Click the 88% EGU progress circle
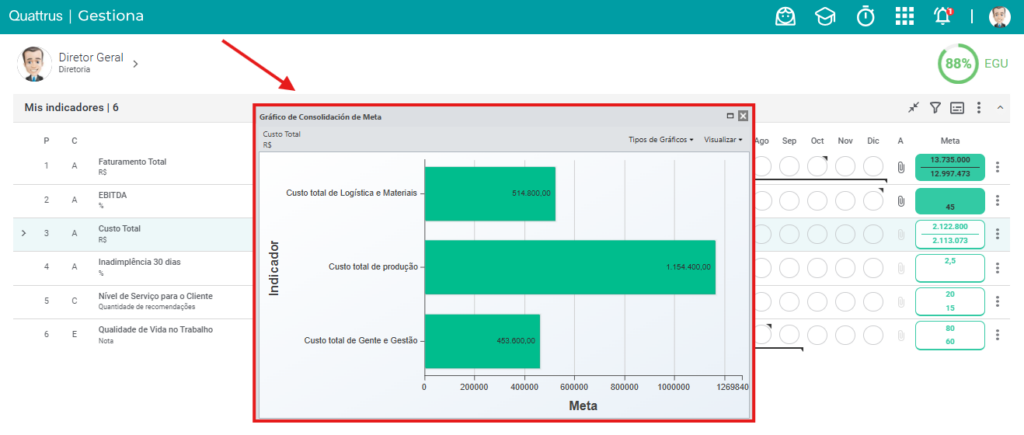 point(958,64)
